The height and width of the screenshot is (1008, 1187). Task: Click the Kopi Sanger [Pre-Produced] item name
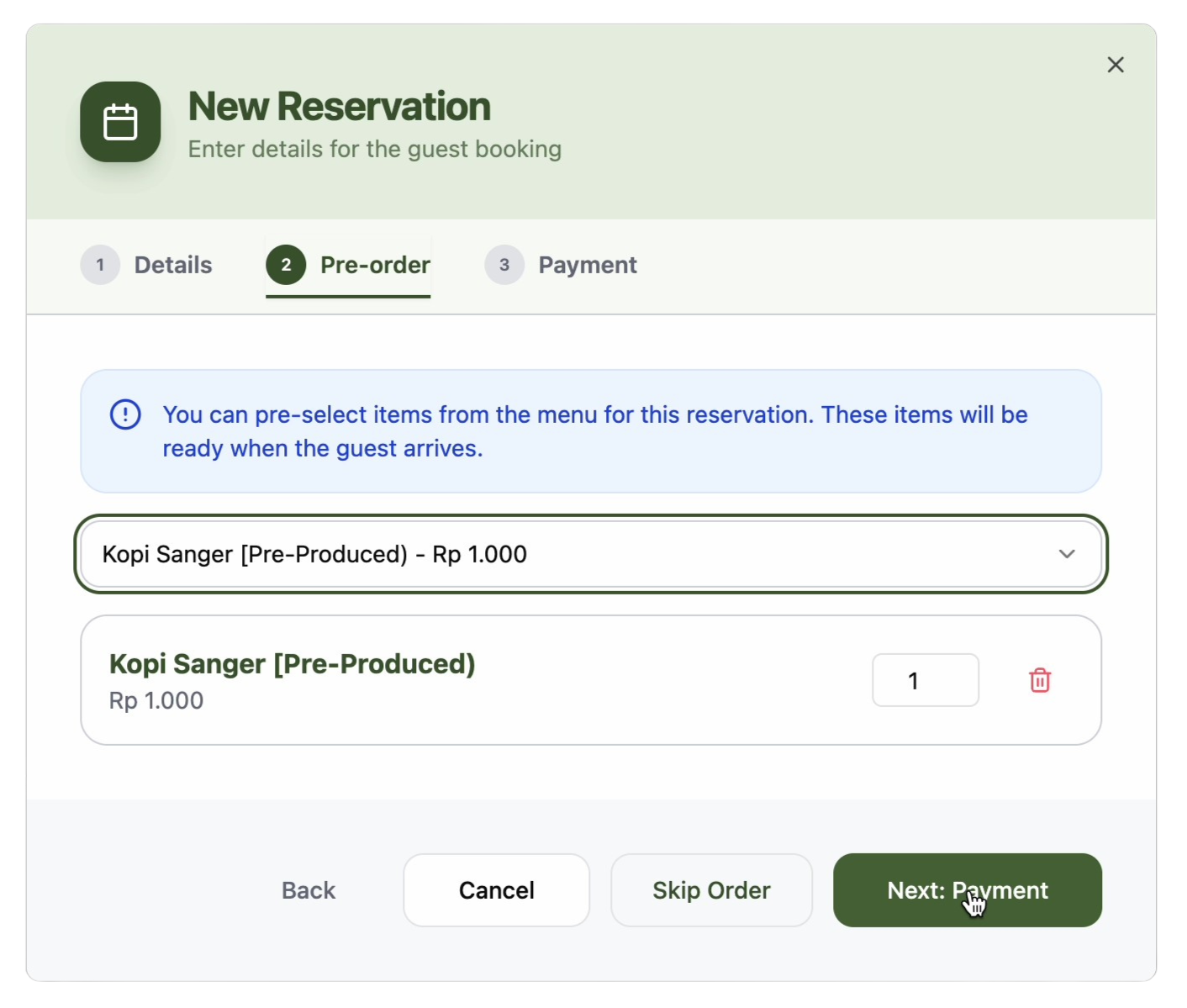pos(293,664)
